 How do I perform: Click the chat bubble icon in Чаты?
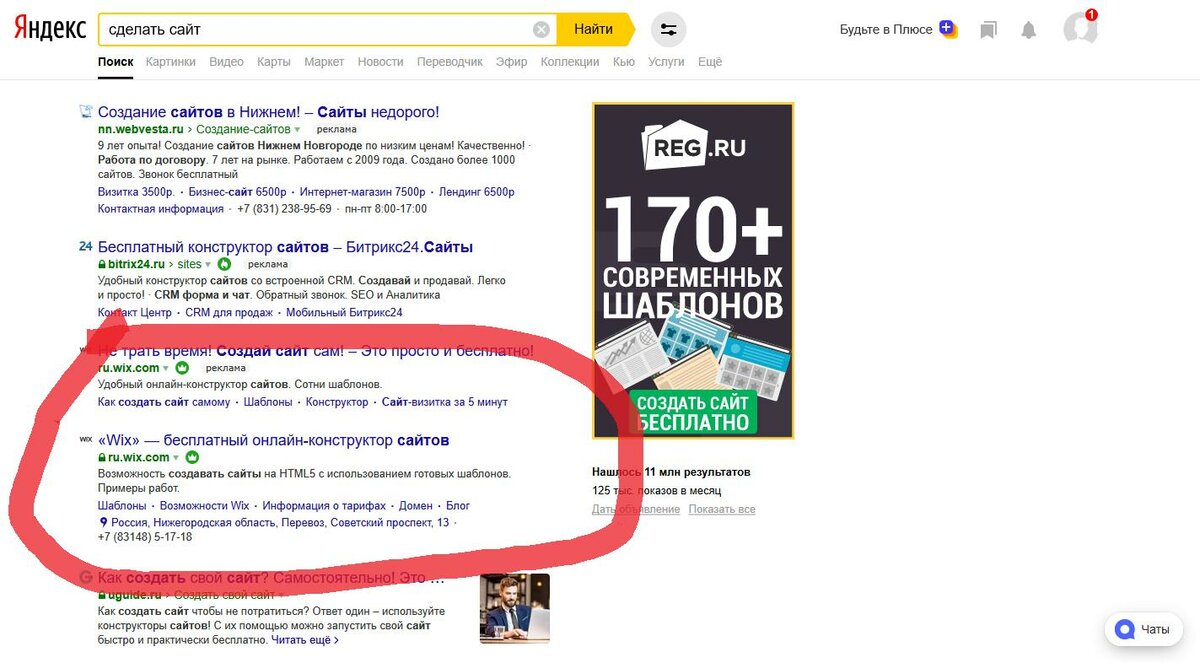[x=1125, y=630]
